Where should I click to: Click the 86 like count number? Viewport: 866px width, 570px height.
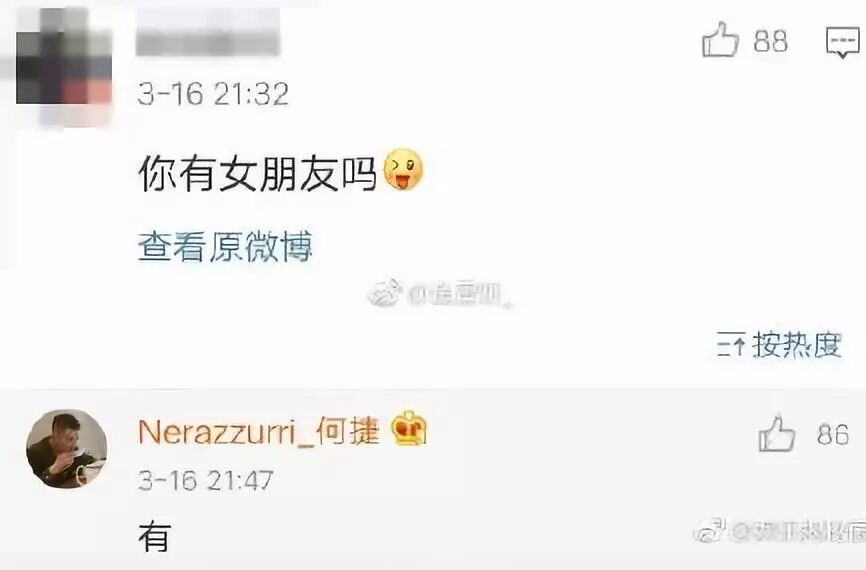tap(833, 435)
